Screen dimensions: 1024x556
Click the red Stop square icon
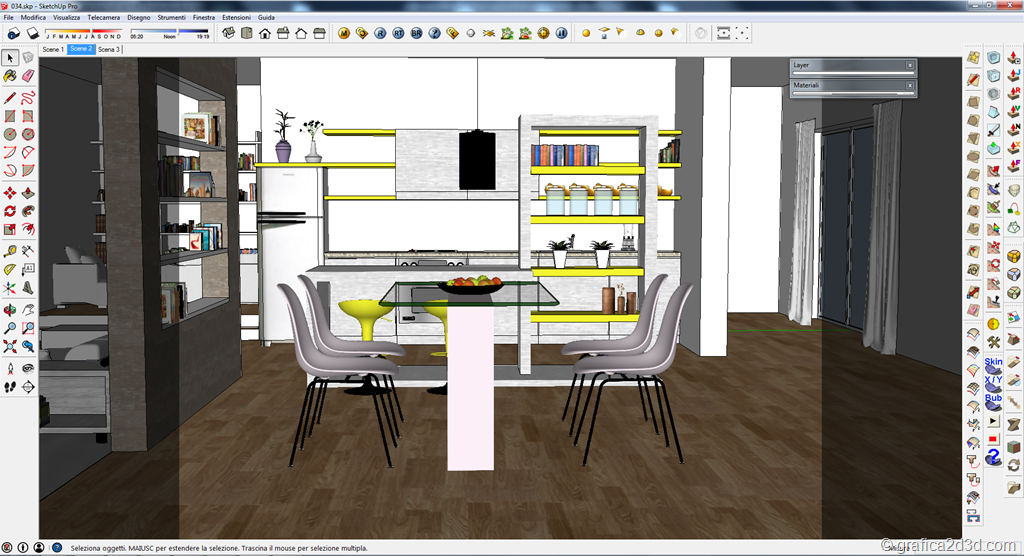(x=994, y=439)
